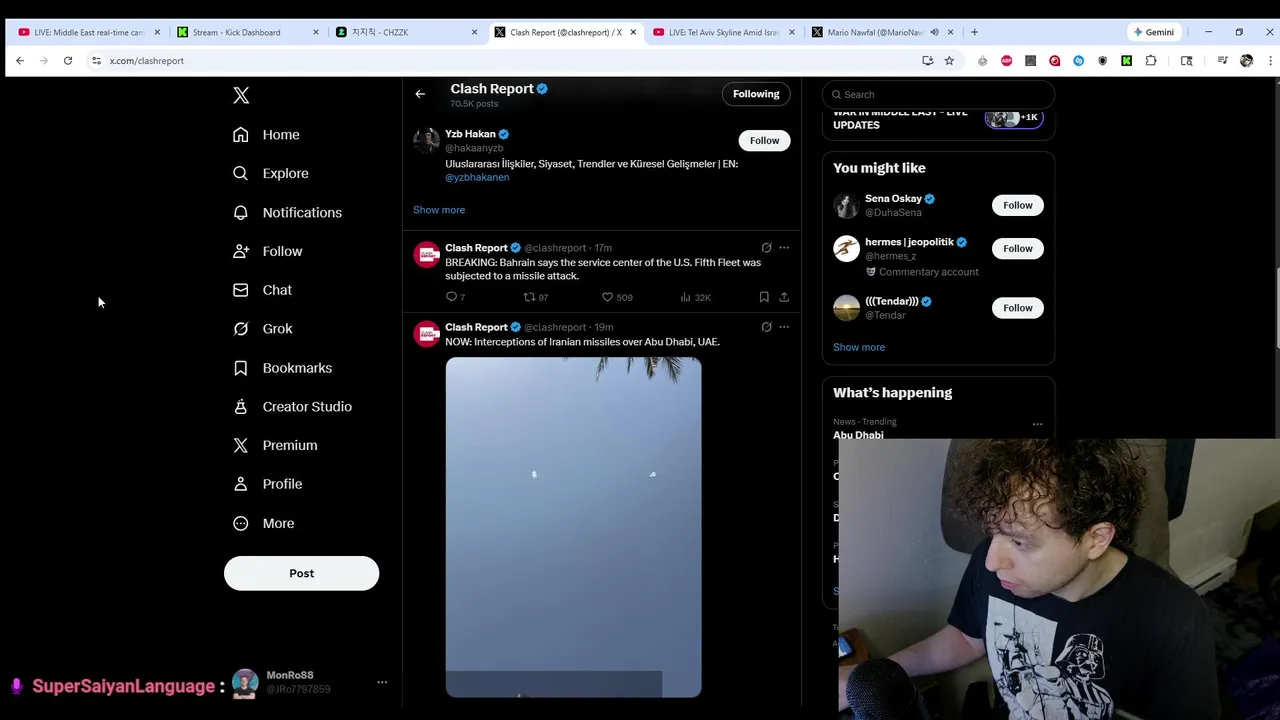Open Grok in the sidebar
This screenshot has width=1280, height=720.
[262, 328]
